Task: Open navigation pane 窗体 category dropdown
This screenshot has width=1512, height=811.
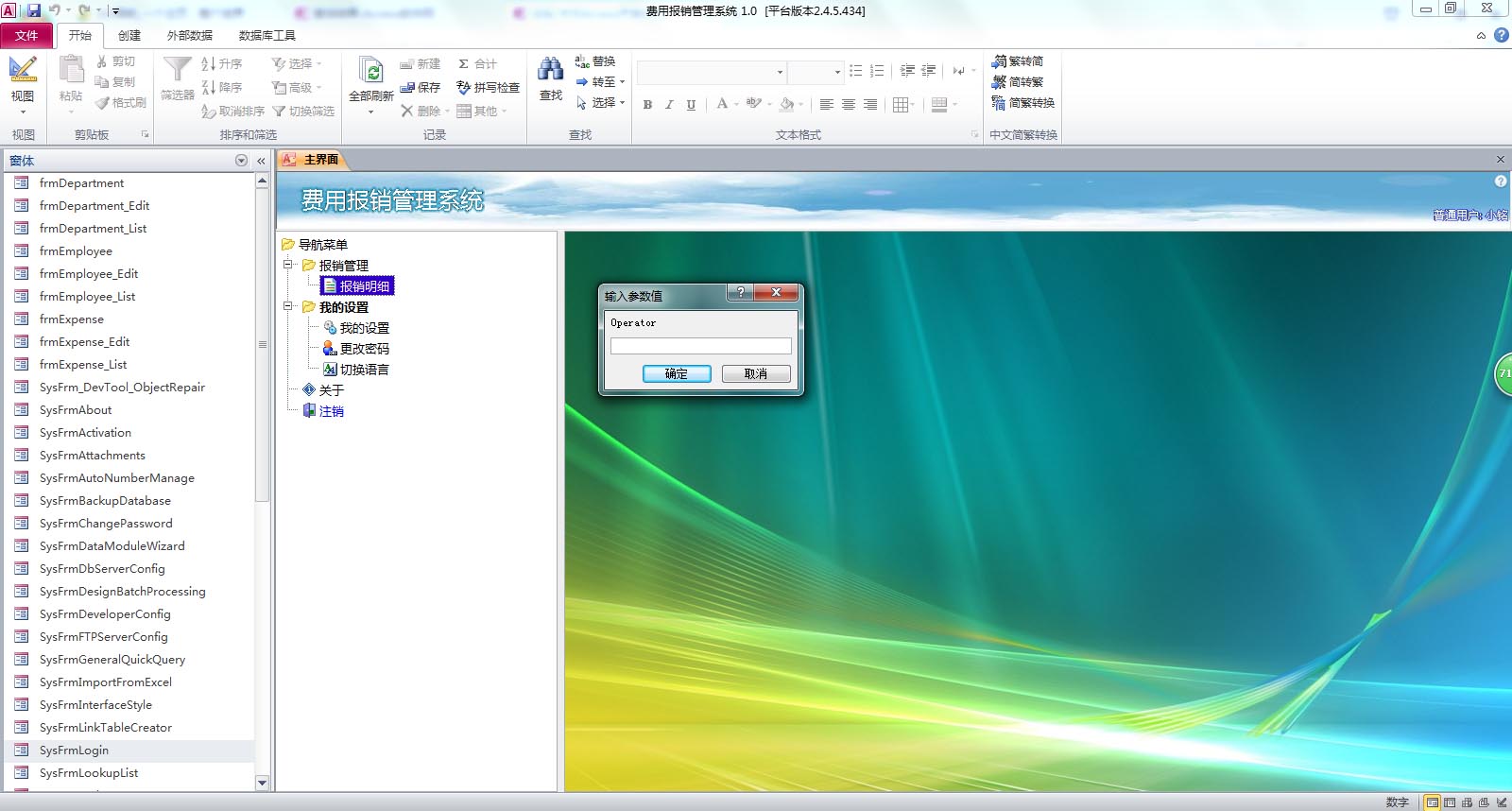Action: [241, 161]
